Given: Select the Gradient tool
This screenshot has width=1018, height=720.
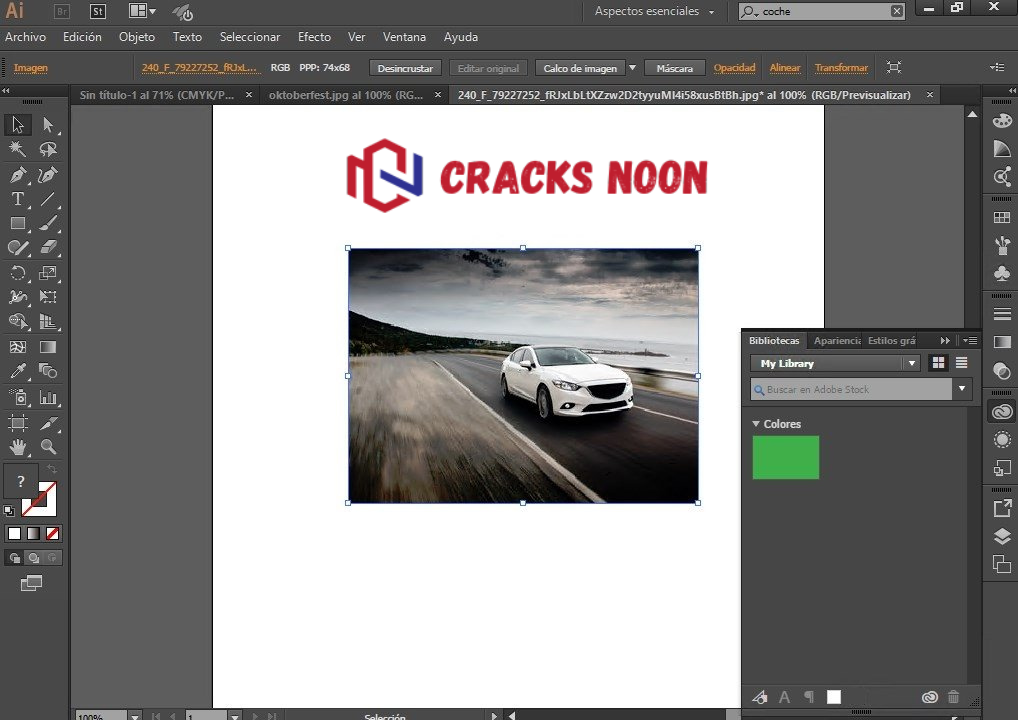Looking at the screenshot, I should click(47, 347).
